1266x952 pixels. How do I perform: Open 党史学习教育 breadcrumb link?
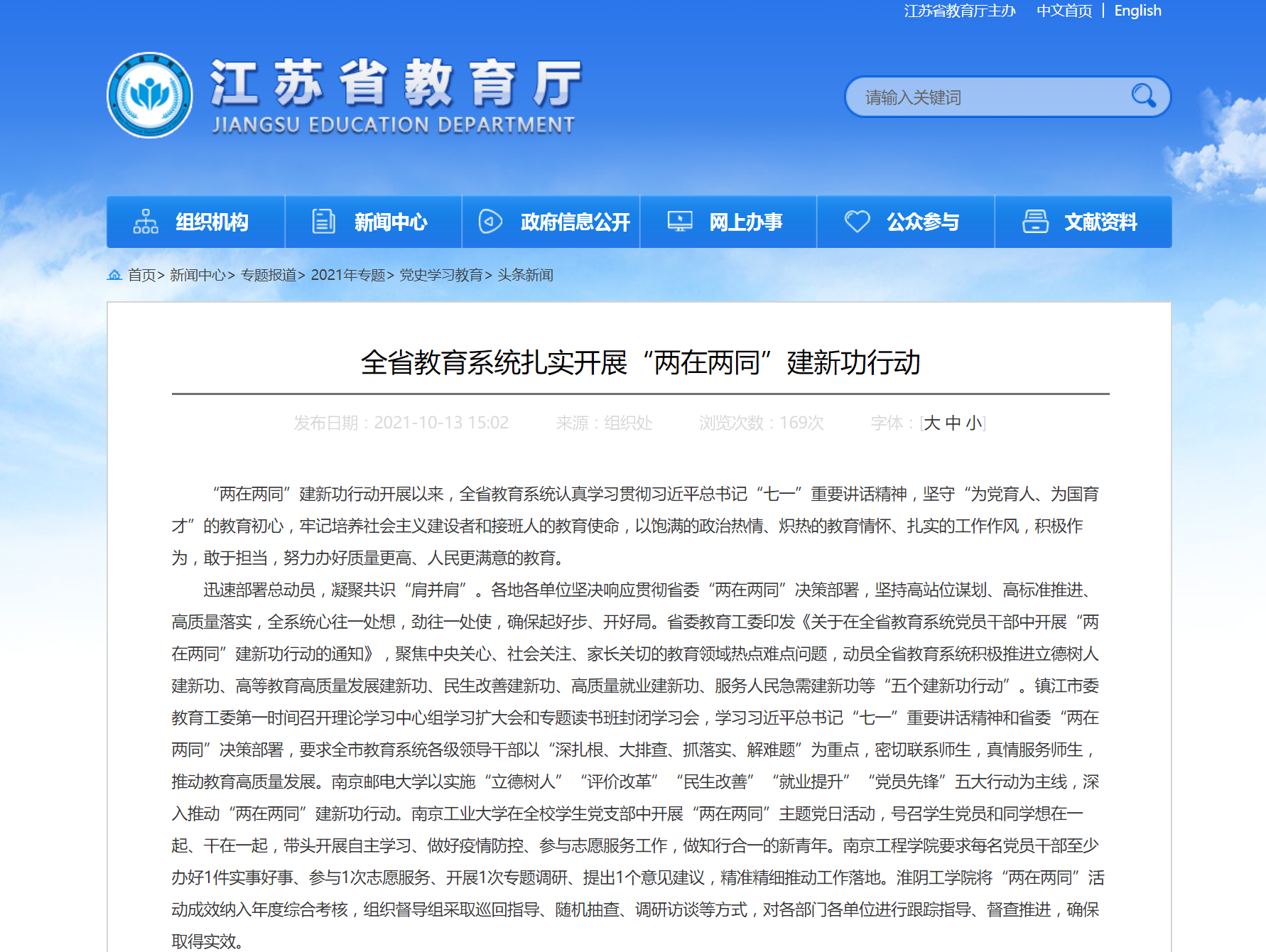click(x=440, y=275)
